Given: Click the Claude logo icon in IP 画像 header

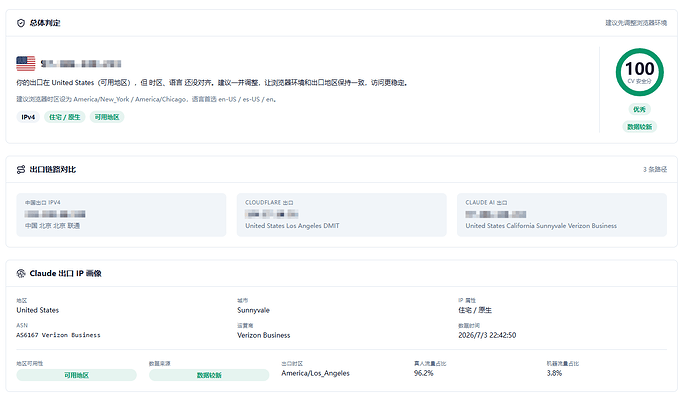Looking at the screenshot, I should pyautogui.click(x=21, y=273).
